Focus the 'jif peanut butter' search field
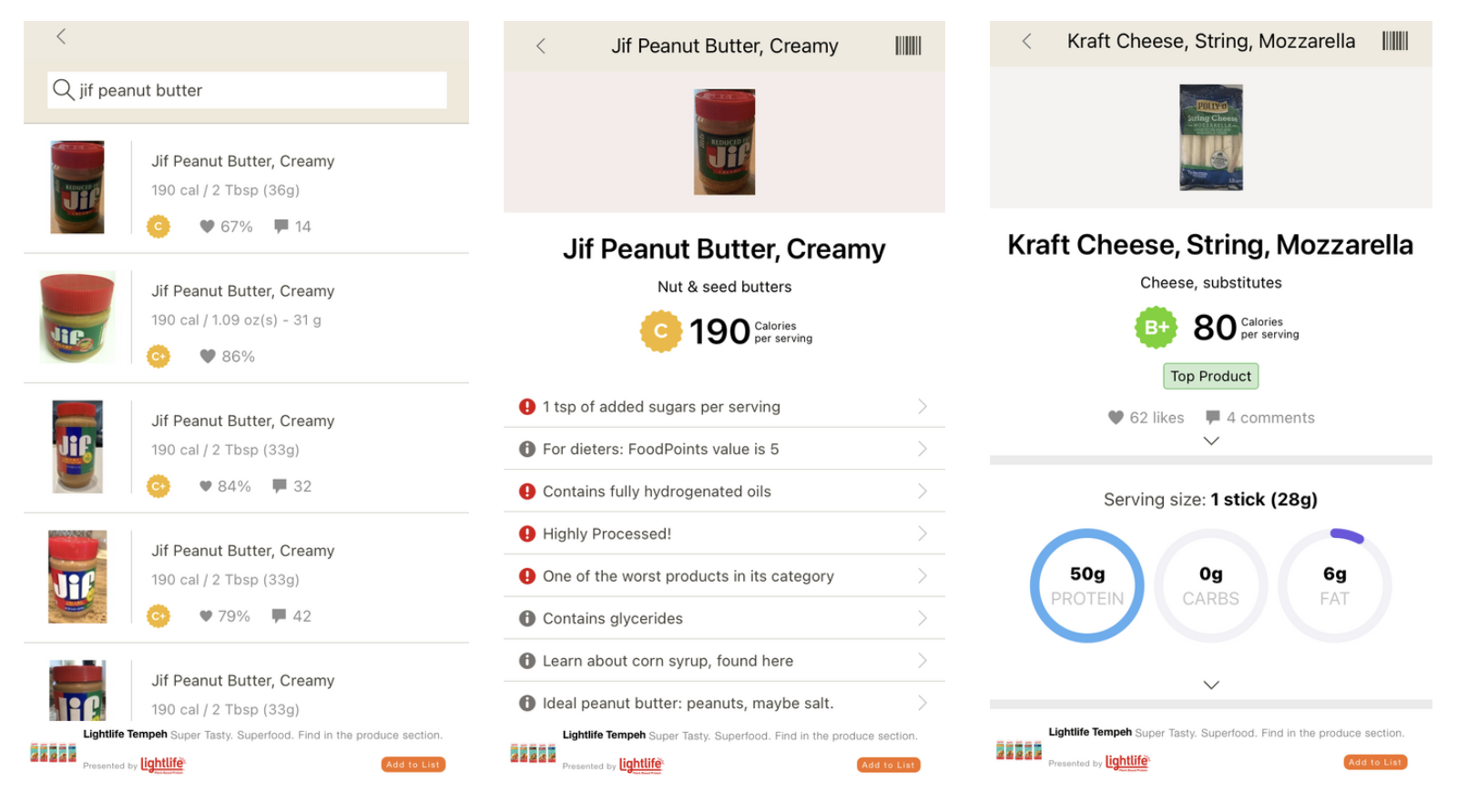This screenshot has height=812, width=1468. [247, 90]
